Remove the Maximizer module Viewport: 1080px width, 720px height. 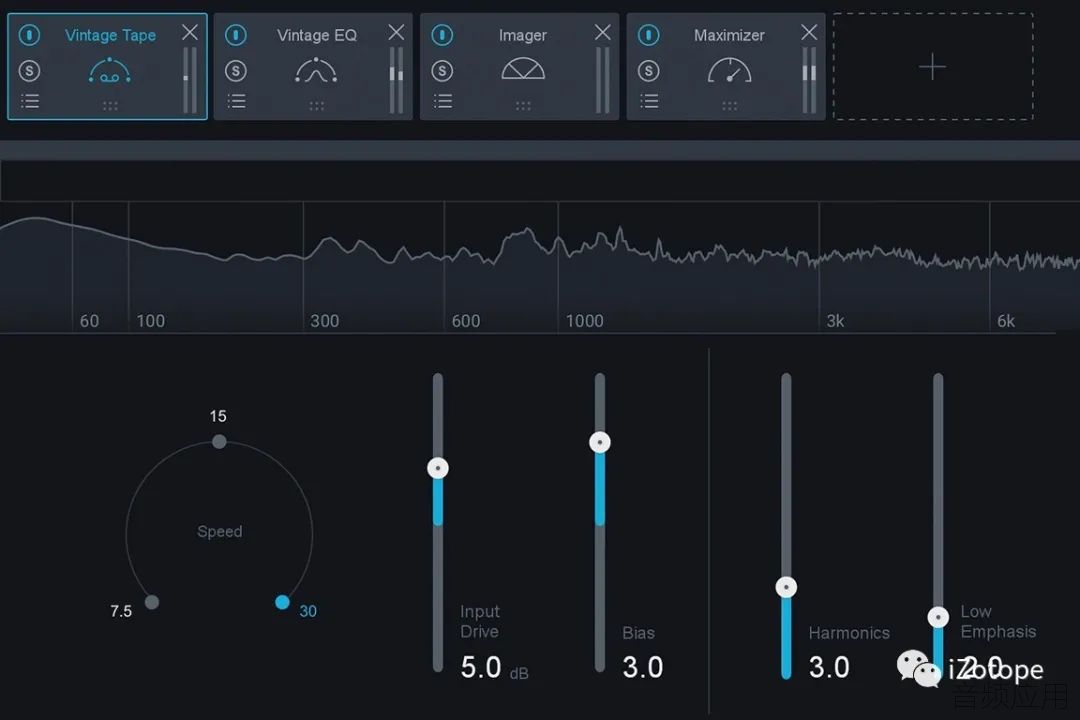pos(809,32)
